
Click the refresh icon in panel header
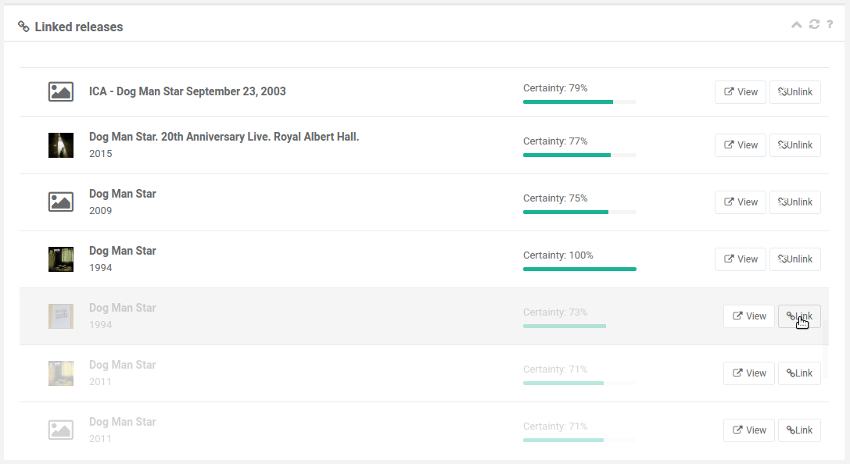click(x=814, y=25)
